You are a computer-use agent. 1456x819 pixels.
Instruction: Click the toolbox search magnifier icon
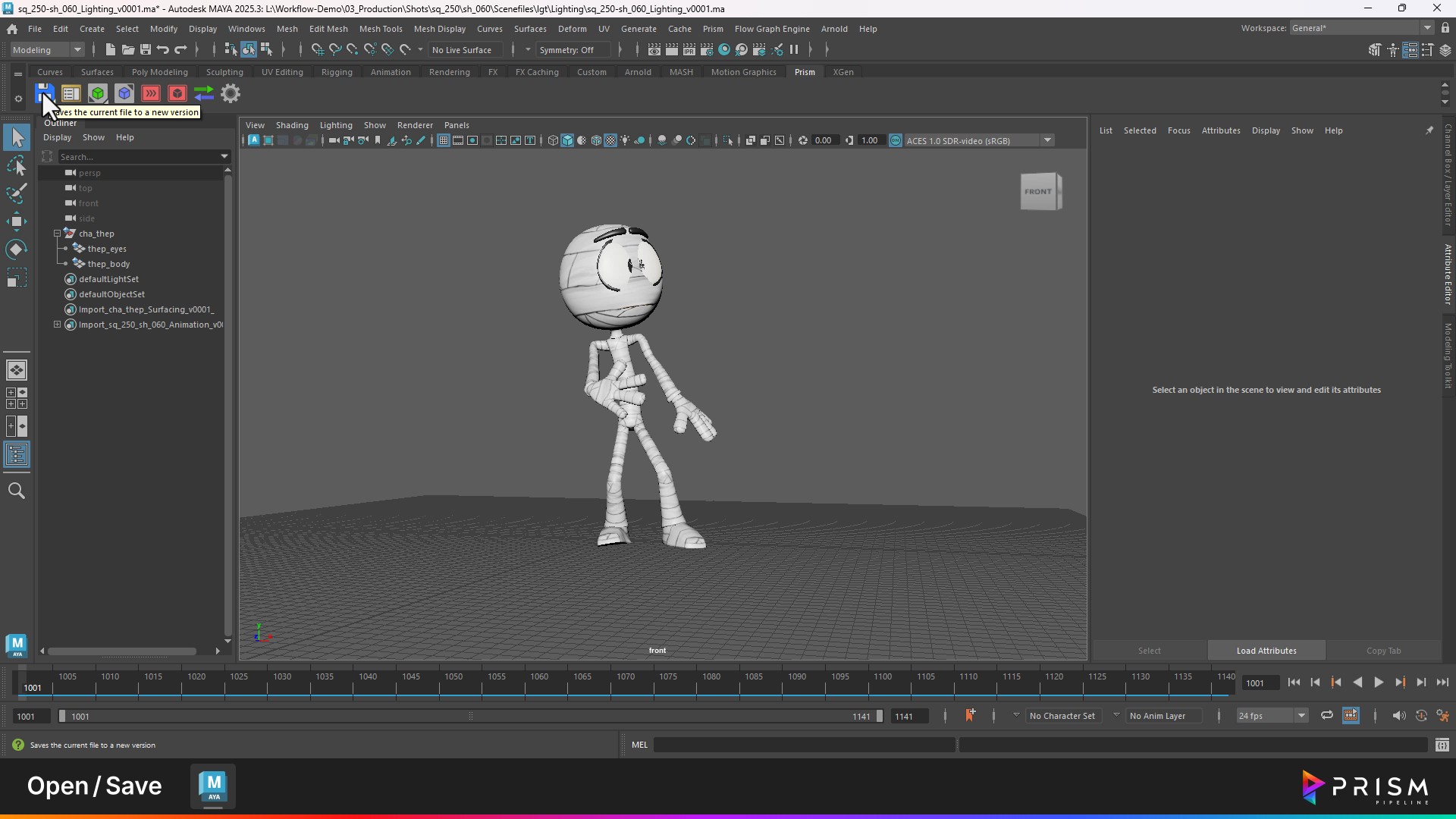17,491
